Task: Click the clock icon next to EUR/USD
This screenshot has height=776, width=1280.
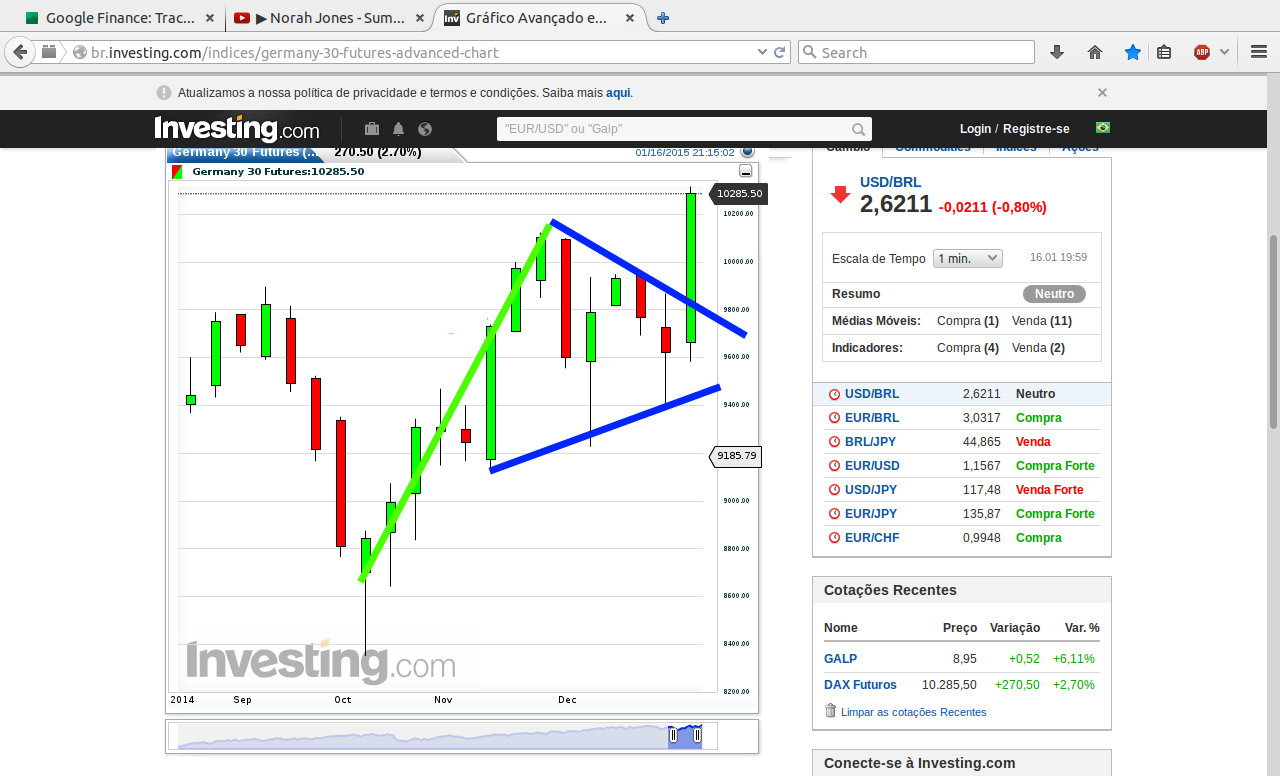Action: click(x=834, y=466)
